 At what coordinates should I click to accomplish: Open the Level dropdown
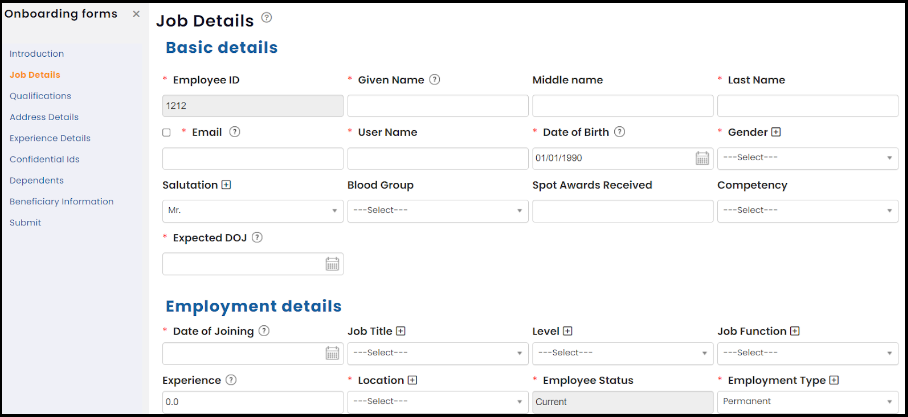pos(623,353)
